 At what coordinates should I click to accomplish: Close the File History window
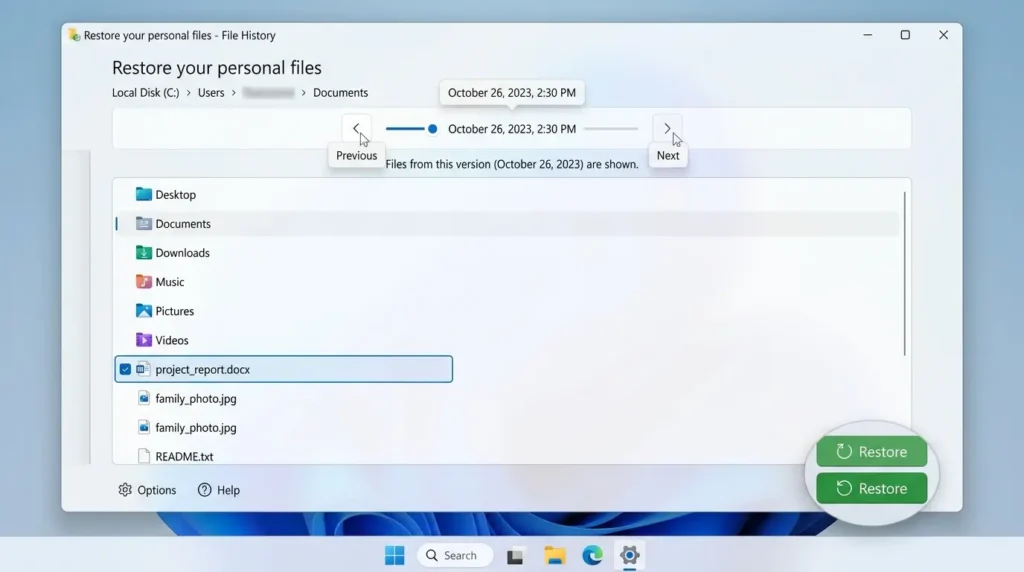(x=943, y=35)
